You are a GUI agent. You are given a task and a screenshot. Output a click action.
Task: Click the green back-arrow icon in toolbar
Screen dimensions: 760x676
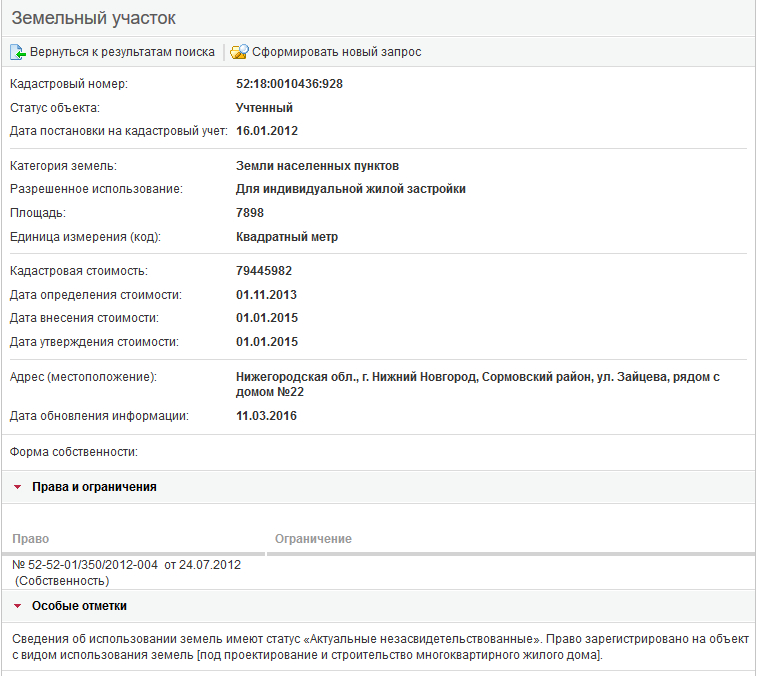click(x=18, y=52)
